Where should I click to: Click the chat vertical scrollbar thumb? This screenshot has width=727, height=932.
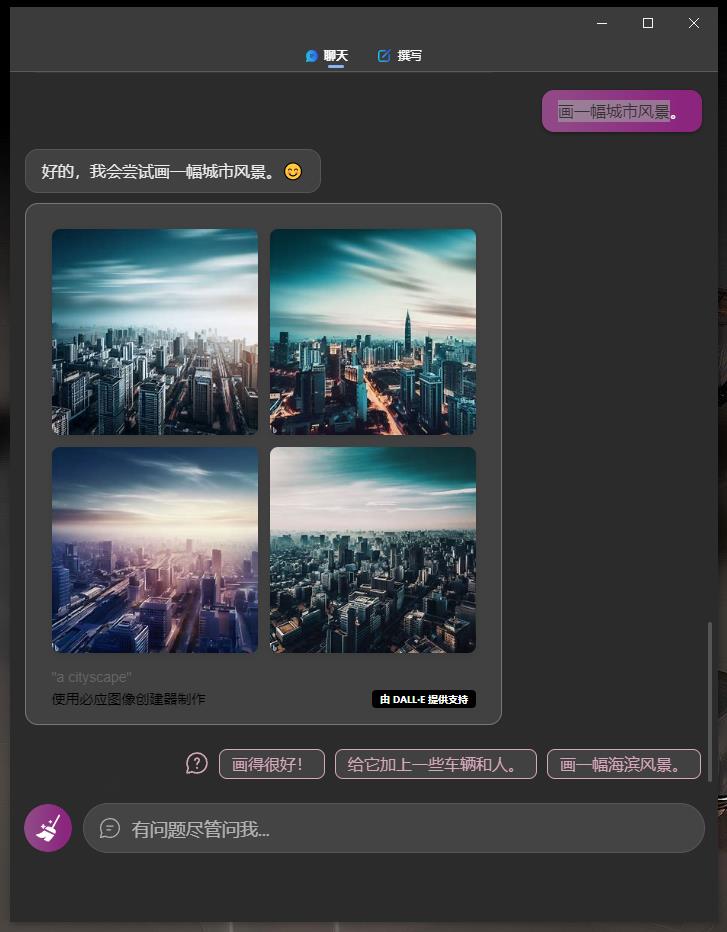pyautogui.click(x=709, y=701)
